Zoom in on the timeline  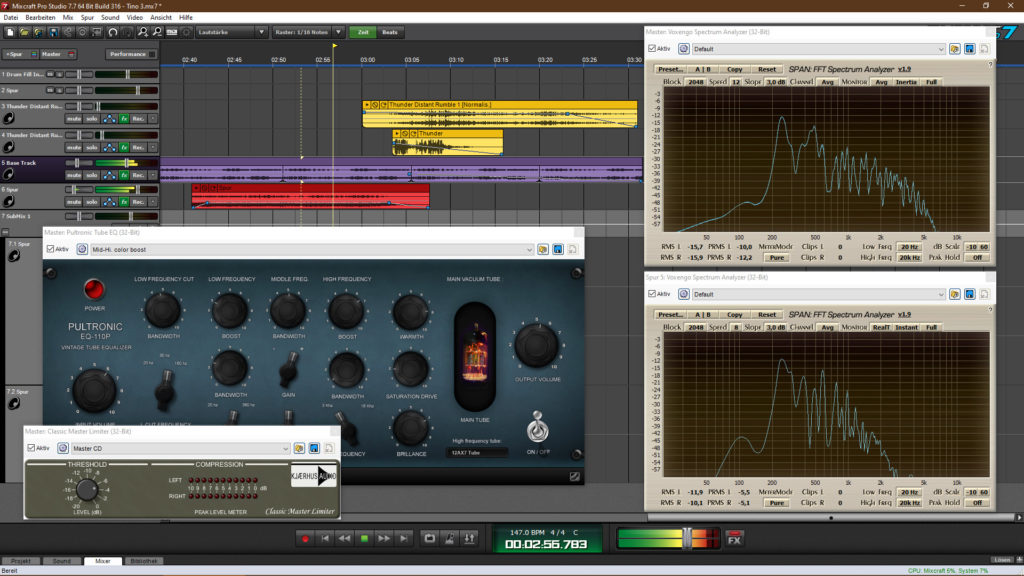[x=142, y=32]
